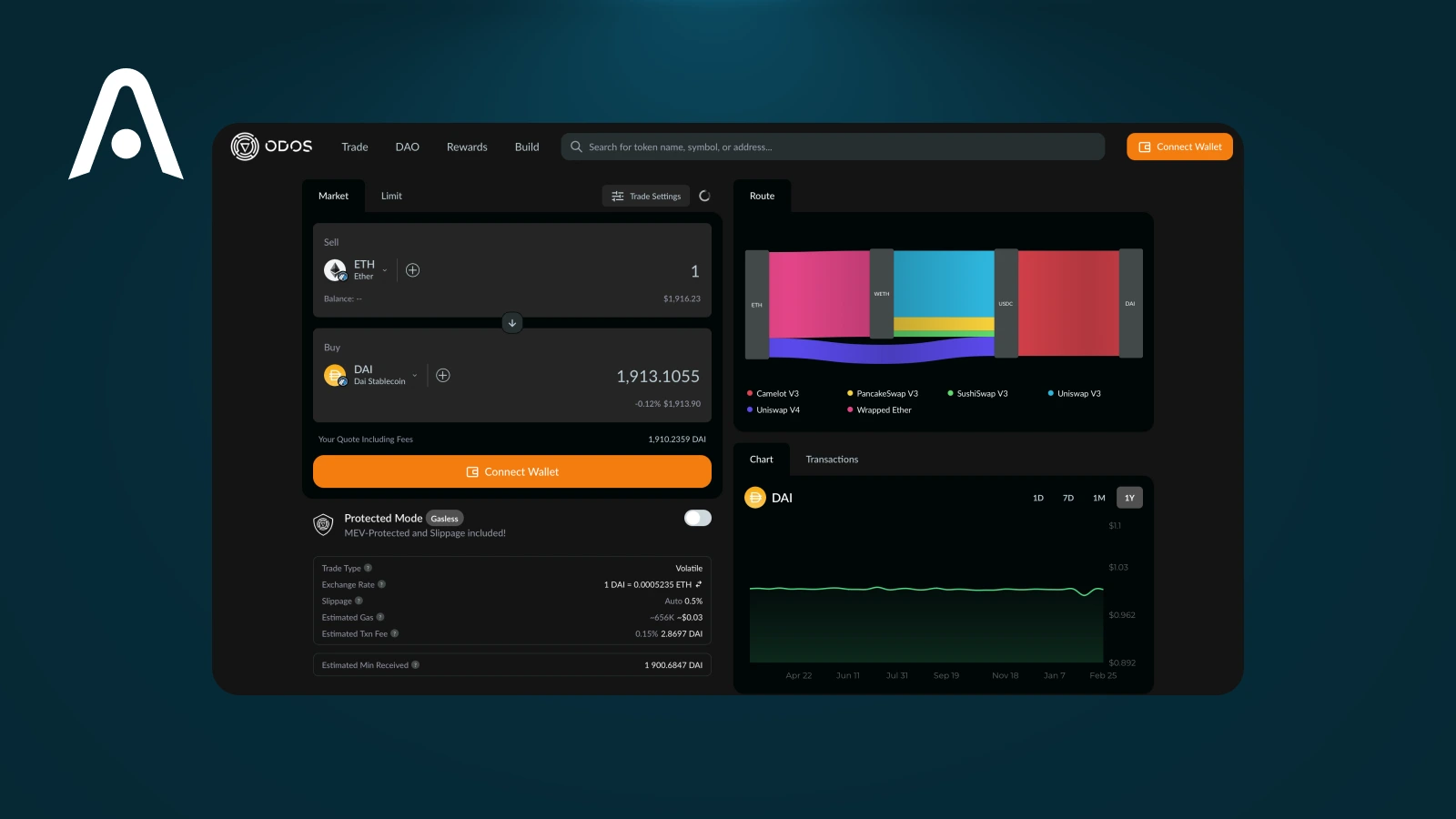Click the Slippage info icon

pyautogui.click(x=359, y=601)
